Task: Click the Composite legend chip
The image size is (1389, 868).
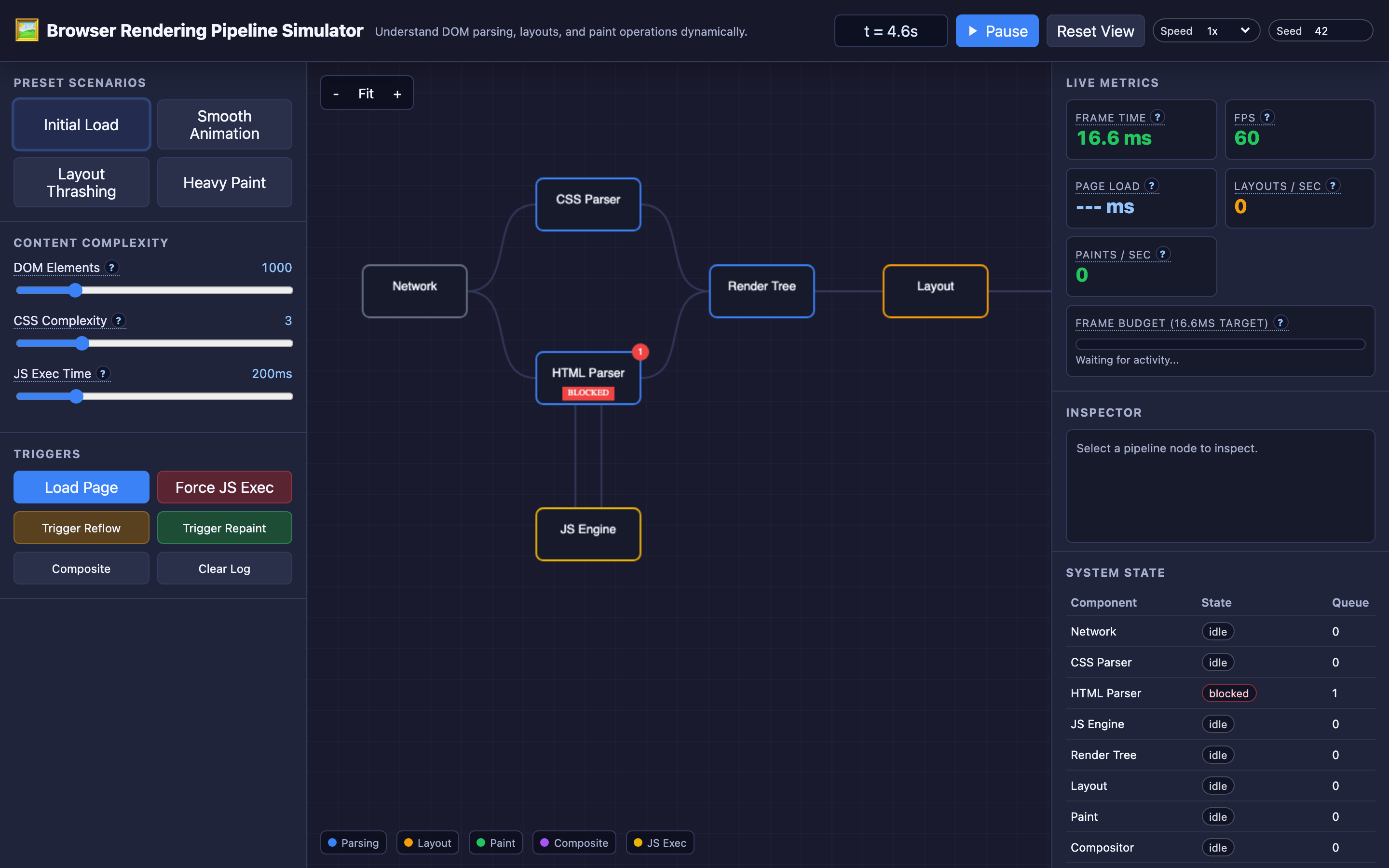Action: pyautogui.click(x=574, y=843)
